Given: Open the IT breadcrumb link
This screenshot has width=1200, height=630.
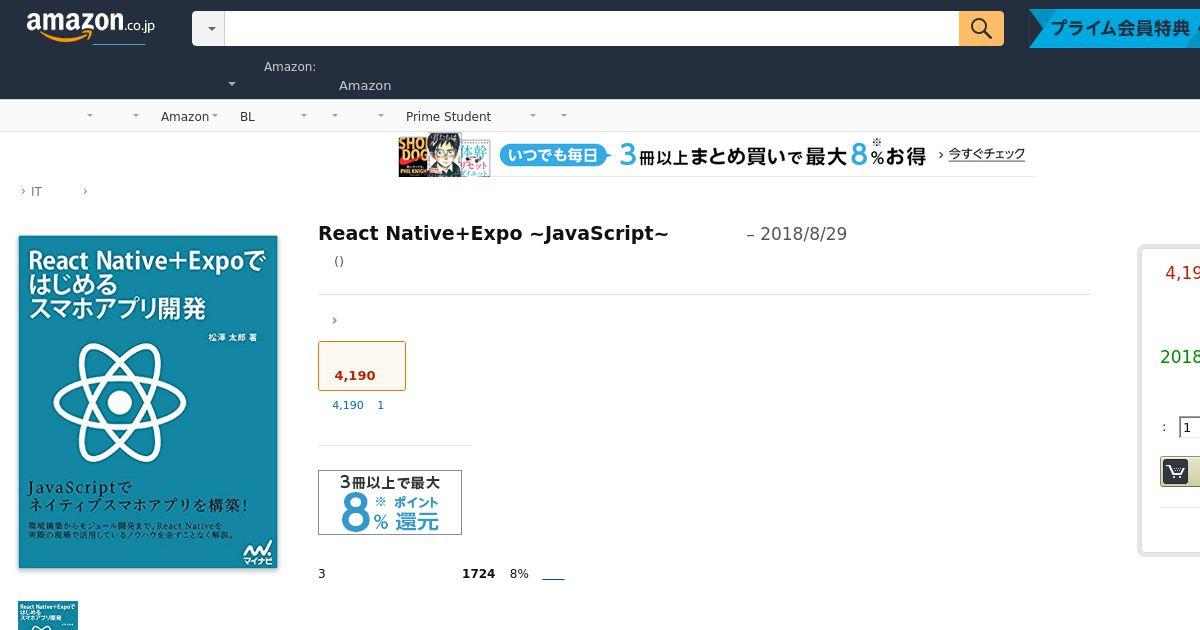Looking at the screenshot, I should tap(36, 191).
